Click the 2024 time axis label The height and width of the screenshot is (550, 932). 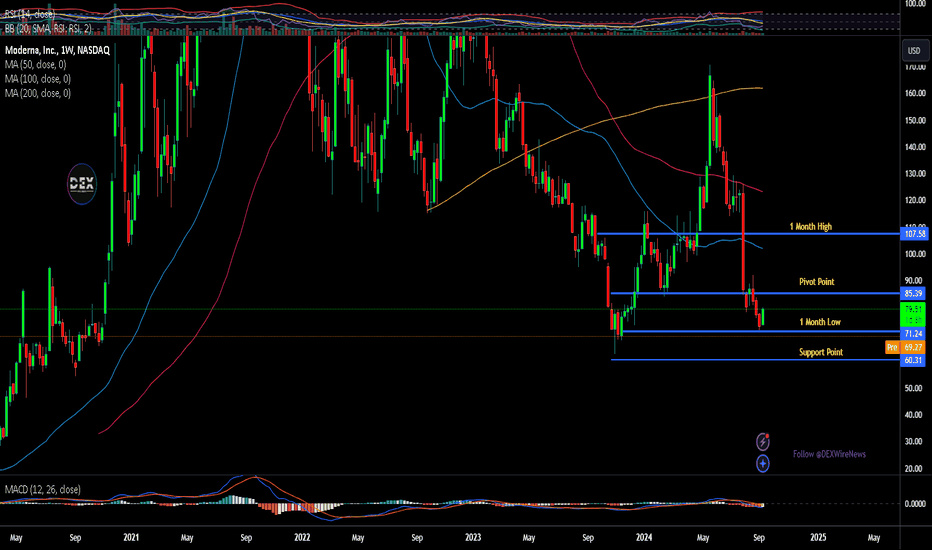tap(644, 538)
